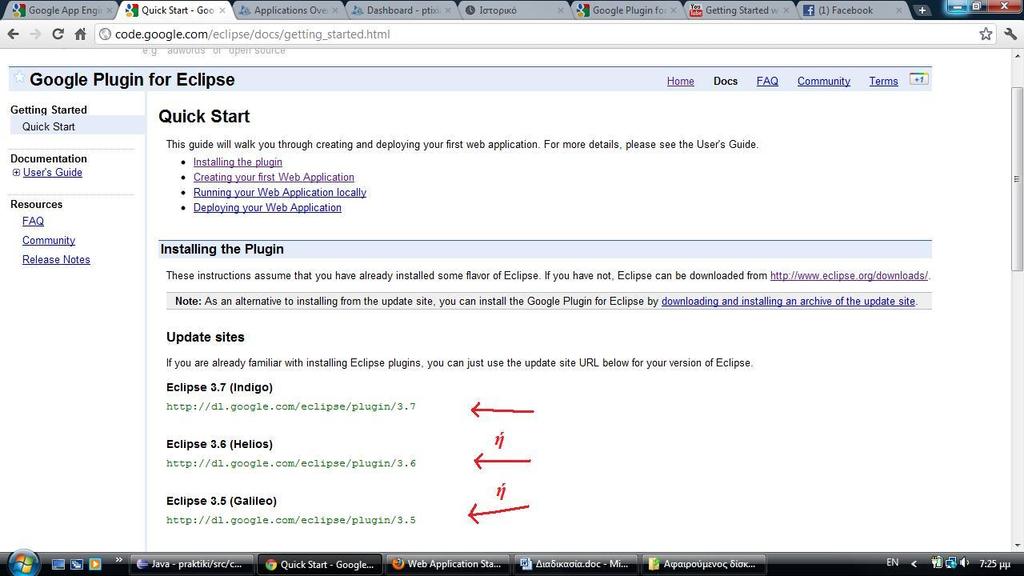
Task: Open the Community link in the header
Action: 823,81
